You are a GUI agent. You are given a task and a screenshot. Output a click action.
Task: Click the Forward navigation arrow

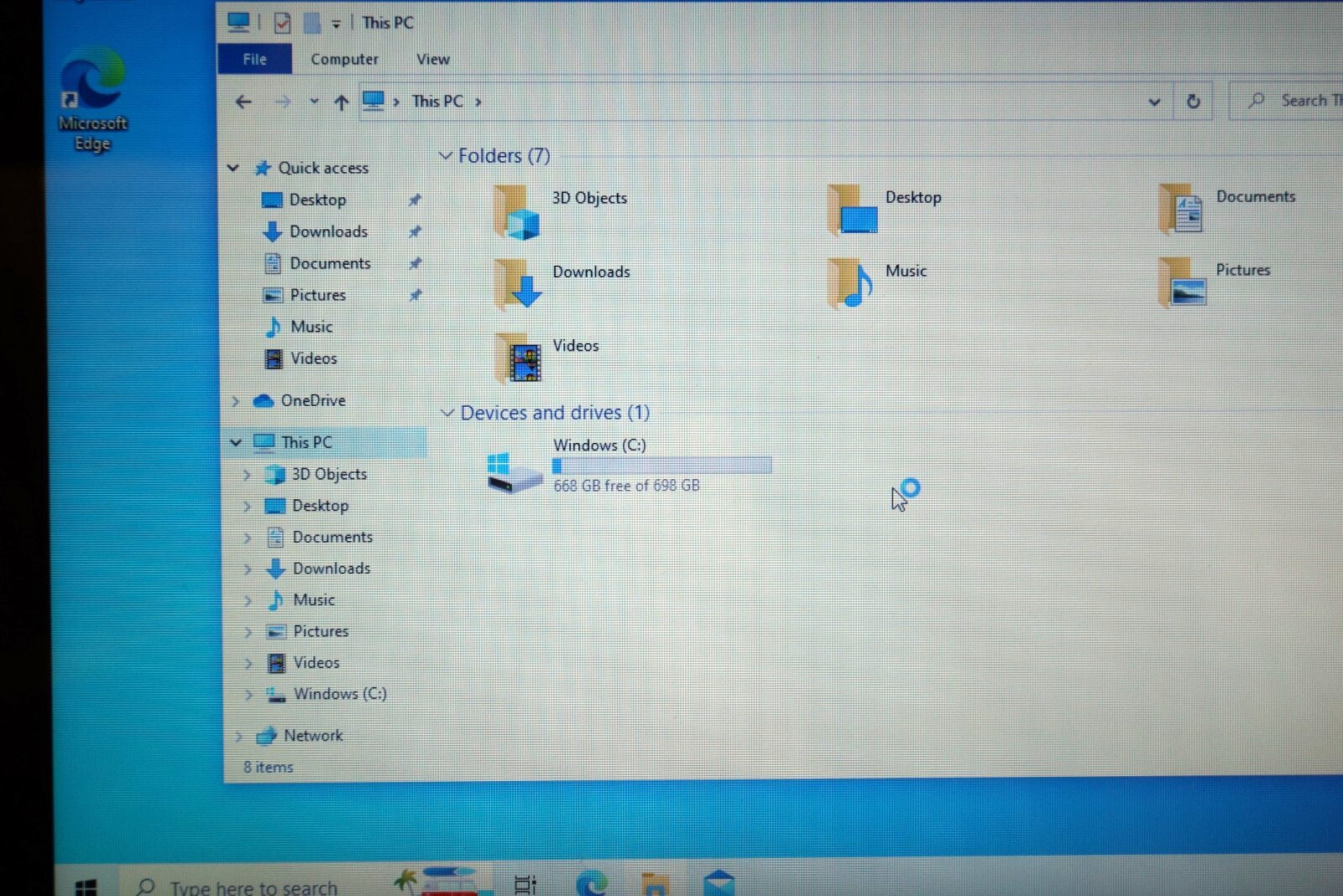(283, 102)
